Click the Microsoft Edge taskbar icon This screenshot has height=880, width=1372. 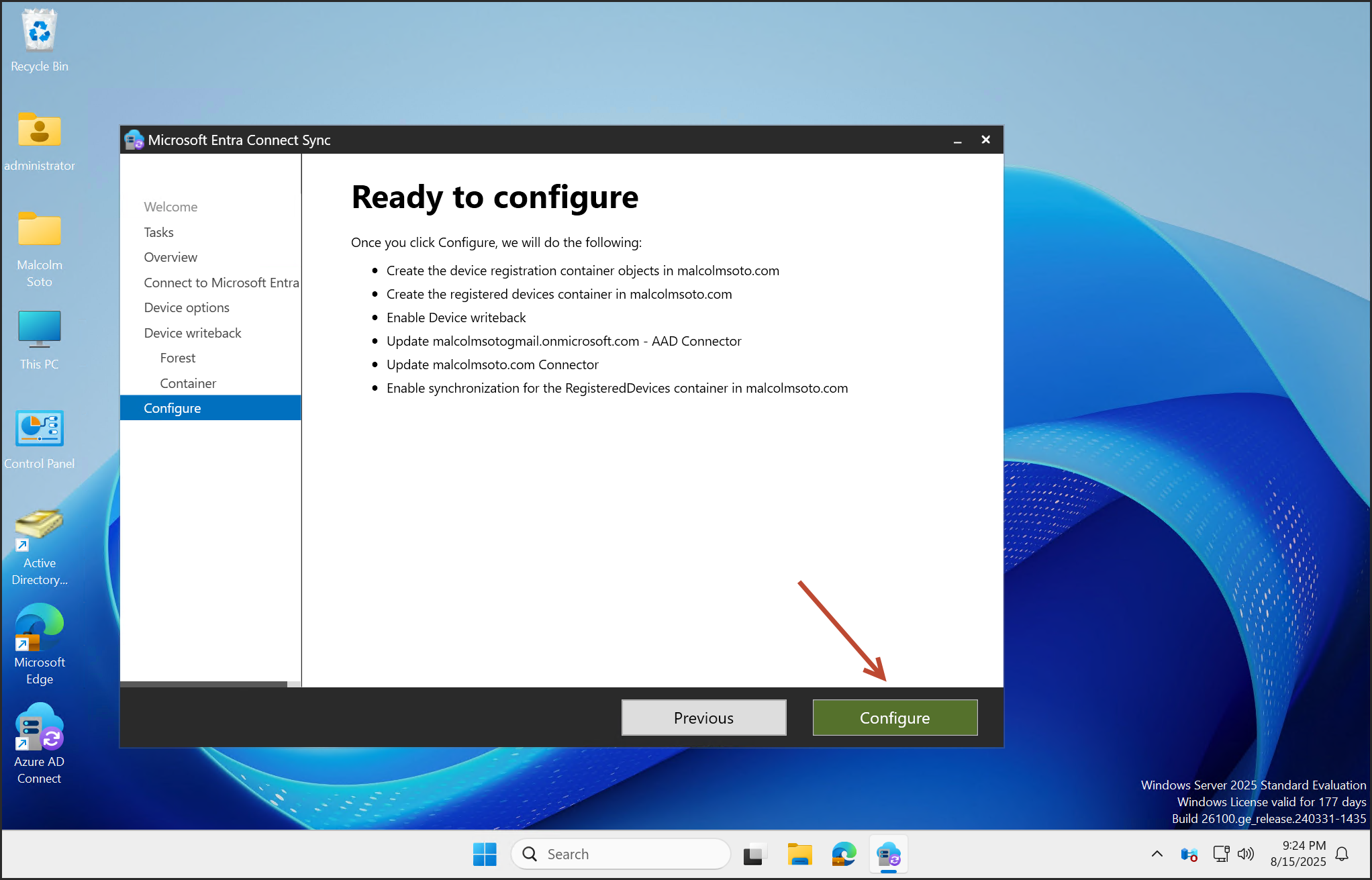[x=844, y=854]
